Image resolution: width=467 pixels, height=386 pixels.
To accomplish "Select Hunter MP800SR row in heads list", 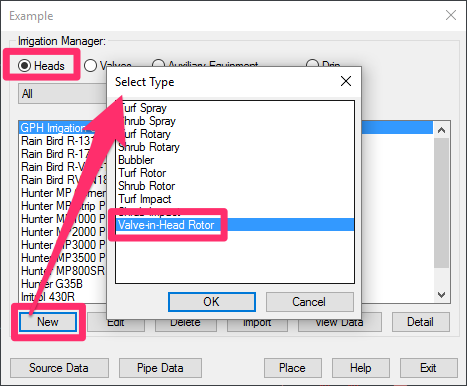I will [x=63, y=271].
